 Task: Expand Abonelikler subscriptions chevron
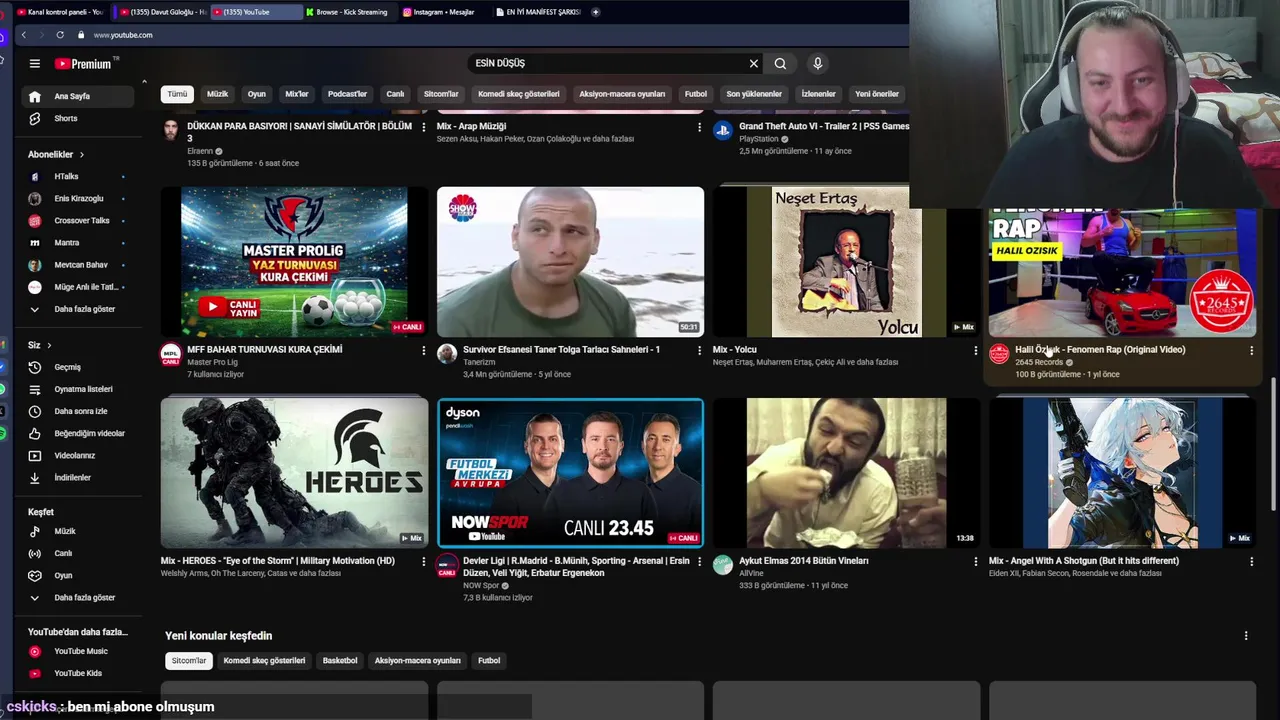click(x=81, y=154)
